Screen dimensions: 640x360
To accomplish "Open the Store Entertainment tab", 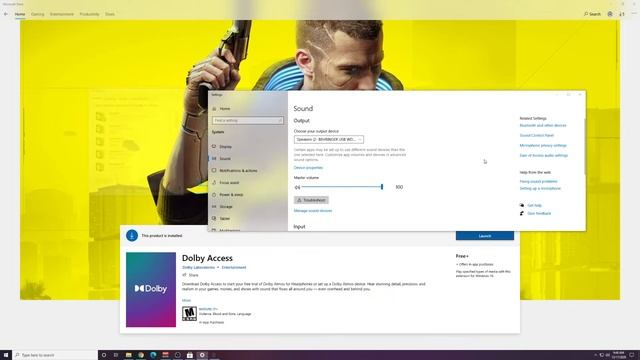I will (62, 14).
